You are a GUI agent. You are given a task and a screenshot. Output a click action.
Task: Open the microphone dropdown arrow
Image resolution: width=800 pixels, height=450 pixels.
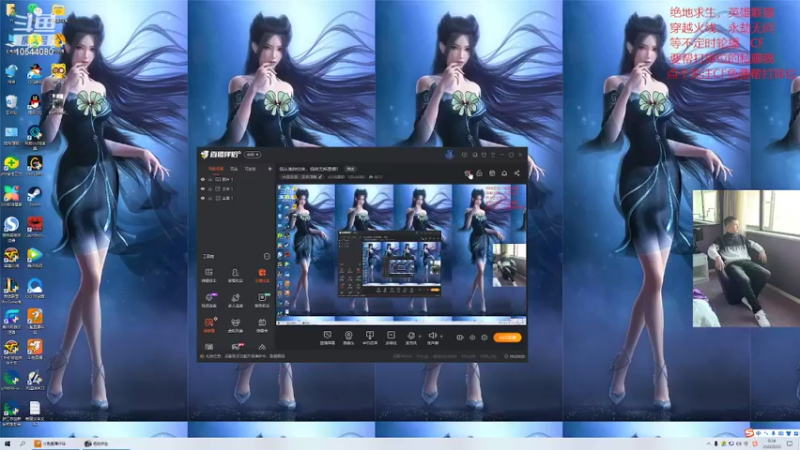point(419,337)
